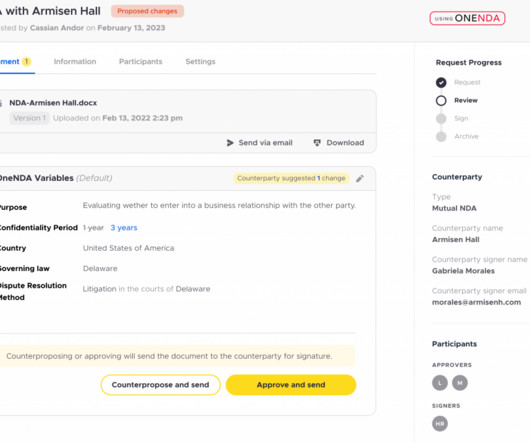
Task: Open approver avatar L
Action: 440,383
